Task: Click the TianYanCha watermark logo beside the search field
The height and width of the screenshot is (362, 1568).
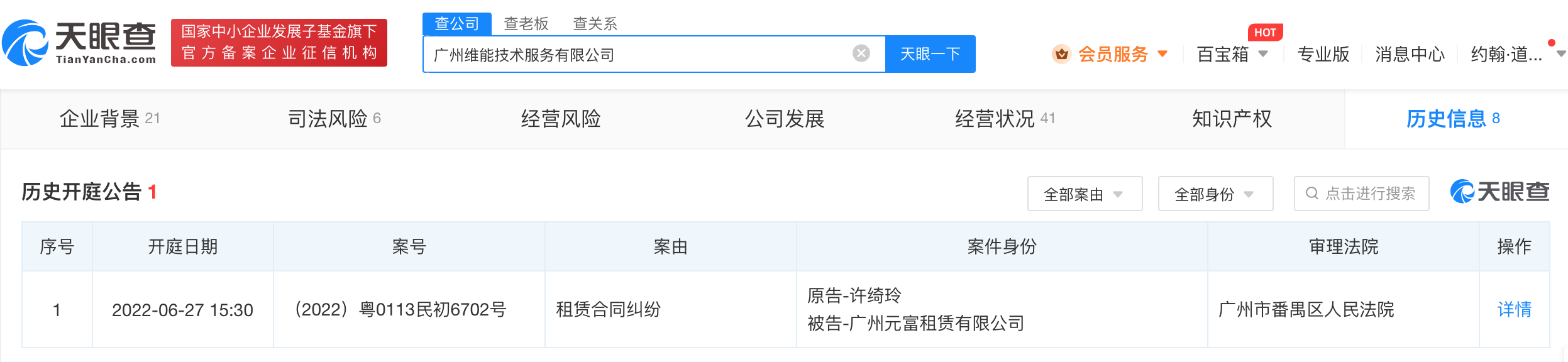Action: tap(1499, 192)
